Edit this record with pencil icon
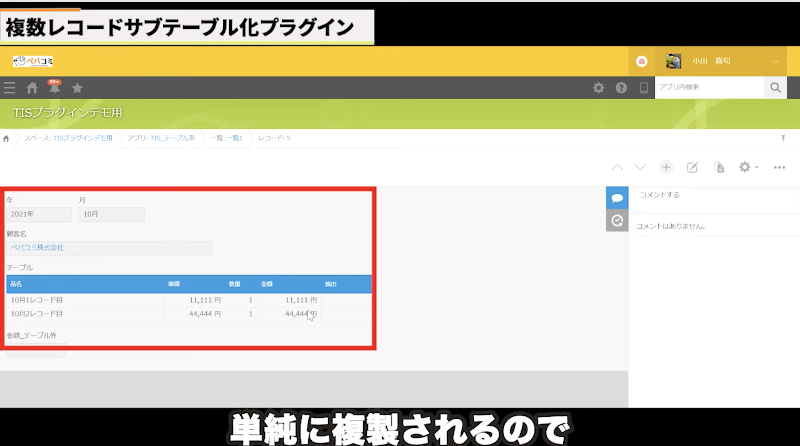Screen dimensions: 800x446 [x=692, y=167]
